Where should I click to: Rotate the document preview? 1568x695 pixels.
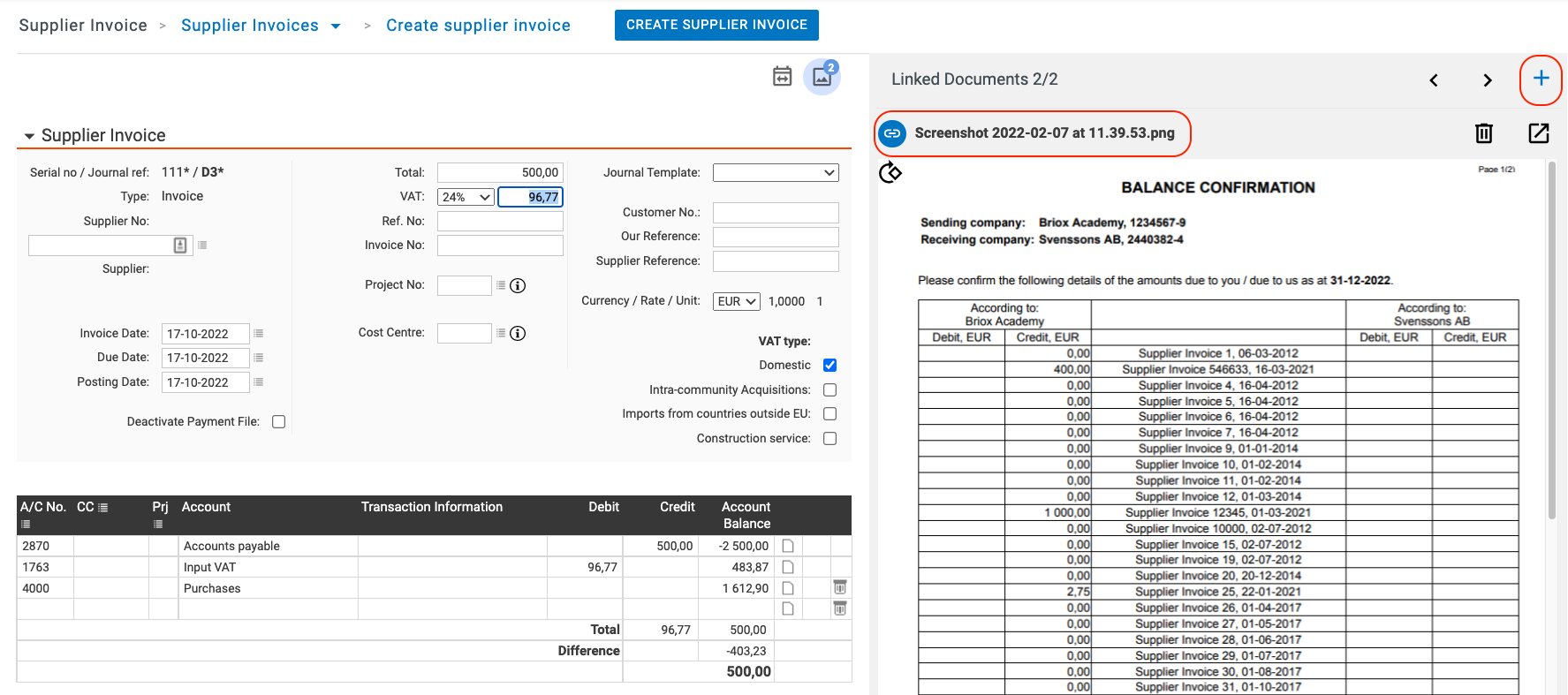click(890, 172)
